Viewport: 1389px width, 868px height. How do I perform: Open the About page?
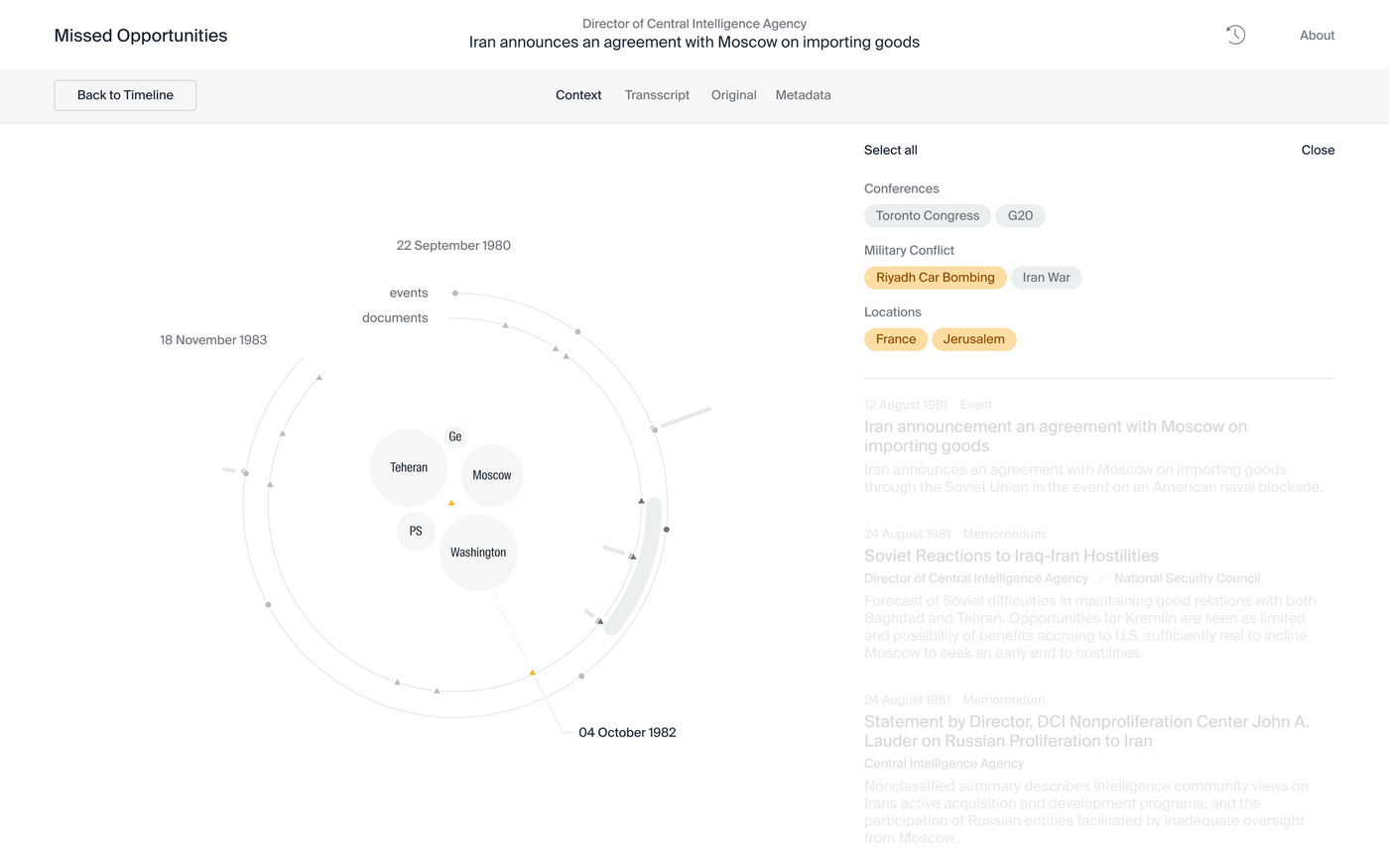pos(1317,35)
